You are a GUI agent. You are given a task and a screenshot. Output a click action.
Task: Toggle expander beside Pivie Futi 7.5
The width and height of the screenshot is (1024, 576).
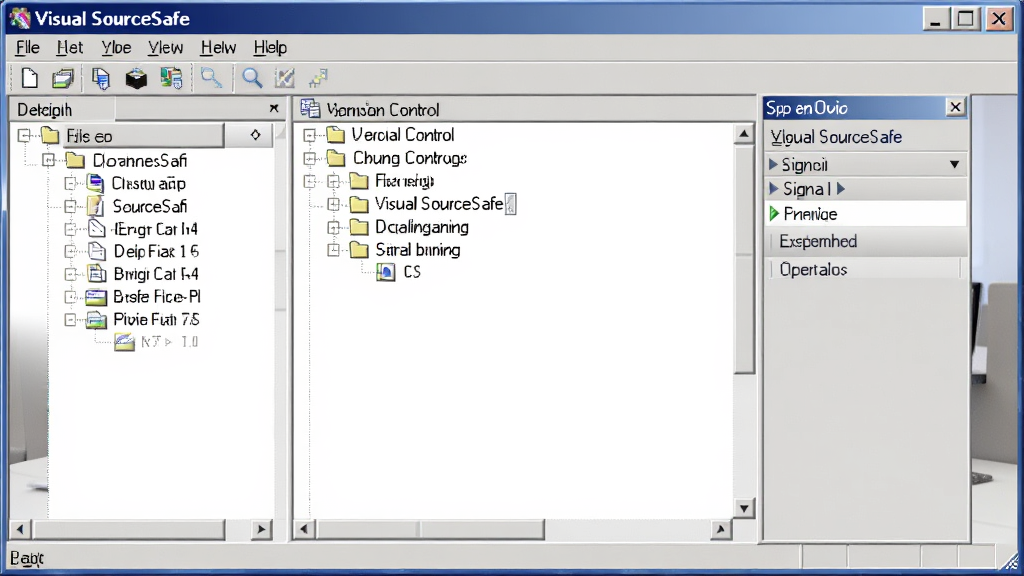(x=71, y=320)
